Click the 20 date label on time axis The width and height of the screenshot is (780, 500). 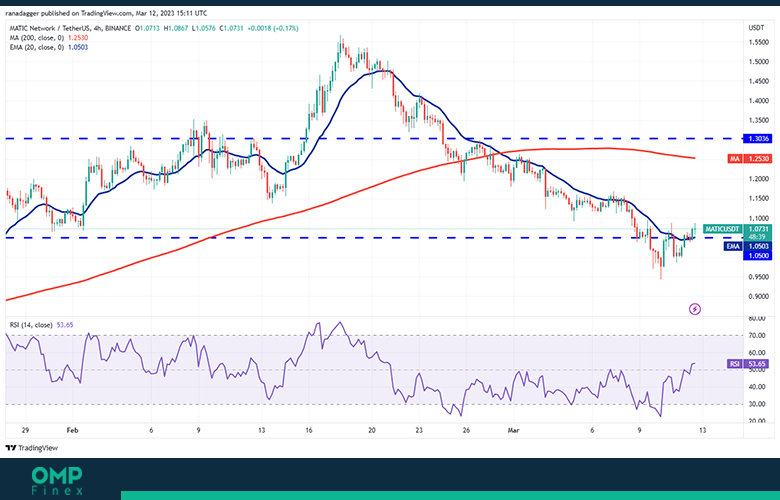372,430
